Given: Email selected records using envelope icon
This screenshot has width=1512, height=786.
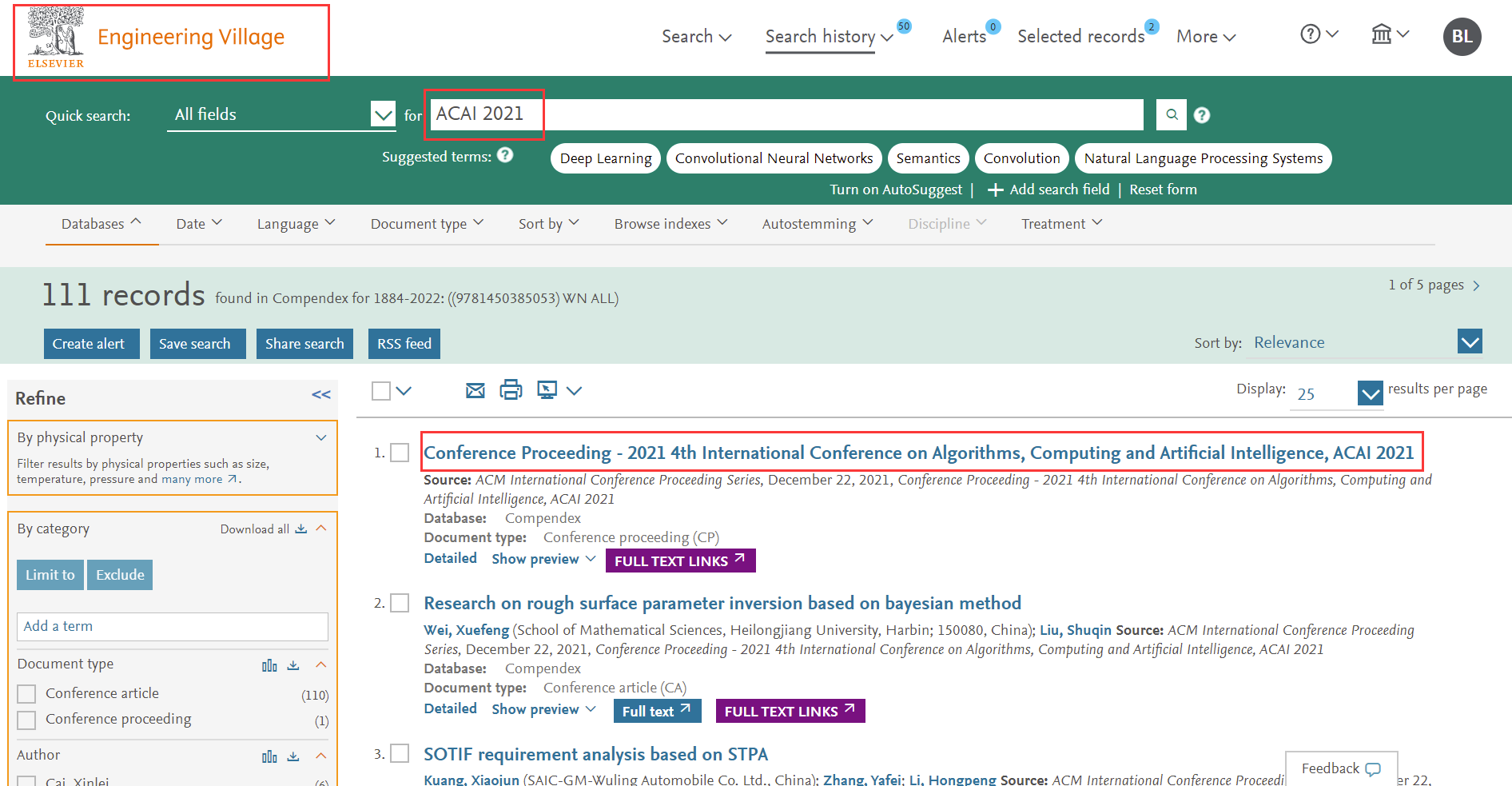Looking at the screenshot, I should pos(475,390).
